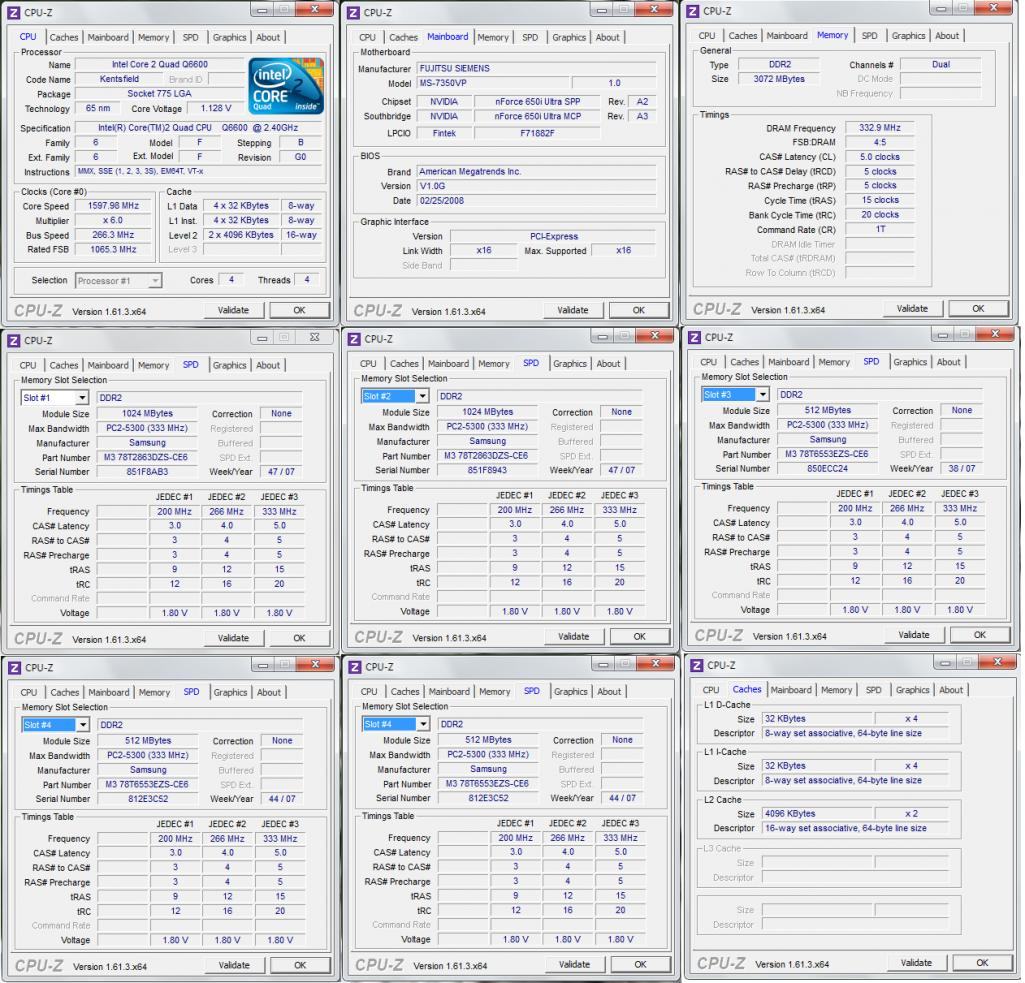Switch to CPU tab in the Caches window
The width and height of the screenshot is (1025, 983).
pos(711,690)
